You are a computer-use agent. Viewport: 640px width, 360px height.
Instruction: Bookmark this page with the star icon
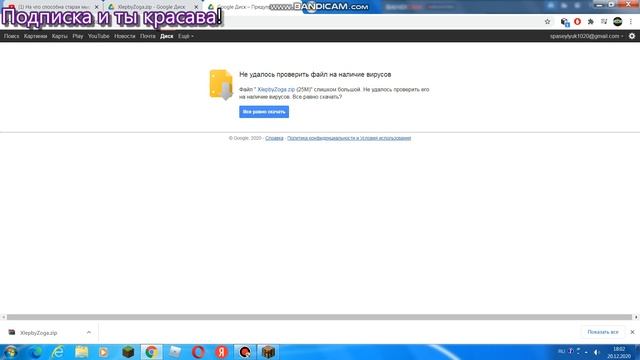coord(547,22)
